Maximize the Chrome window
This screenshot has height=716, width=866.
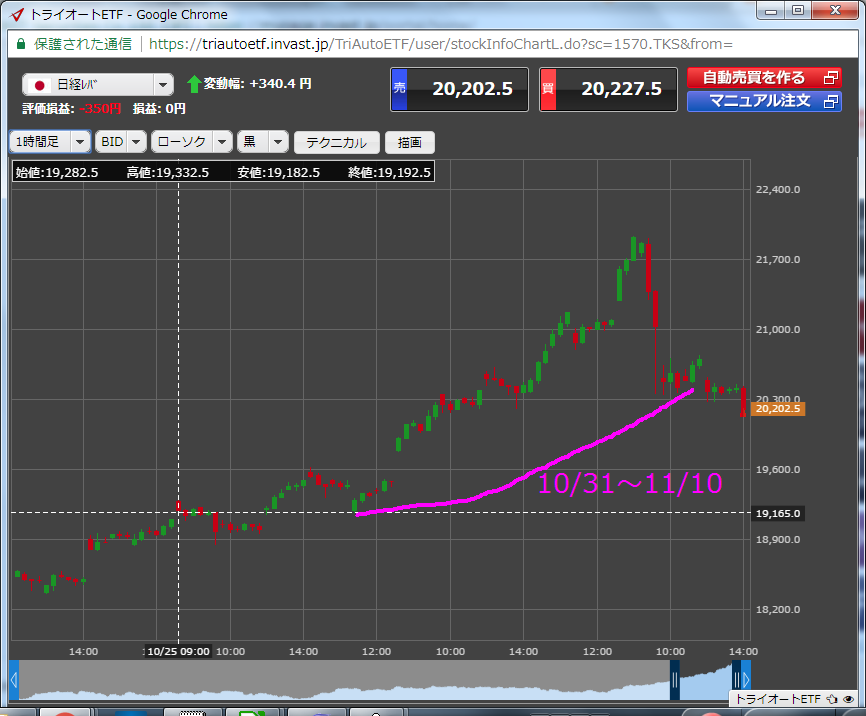pyautogui.click(x=798, y=10)
